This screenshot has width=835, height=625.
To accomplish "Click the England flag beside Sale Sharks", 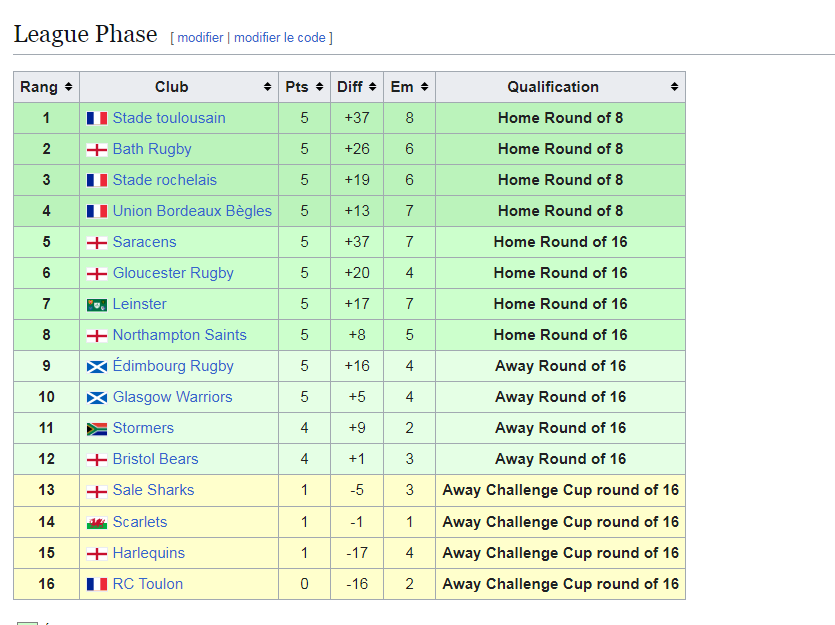I will click(x=97, y=491).
